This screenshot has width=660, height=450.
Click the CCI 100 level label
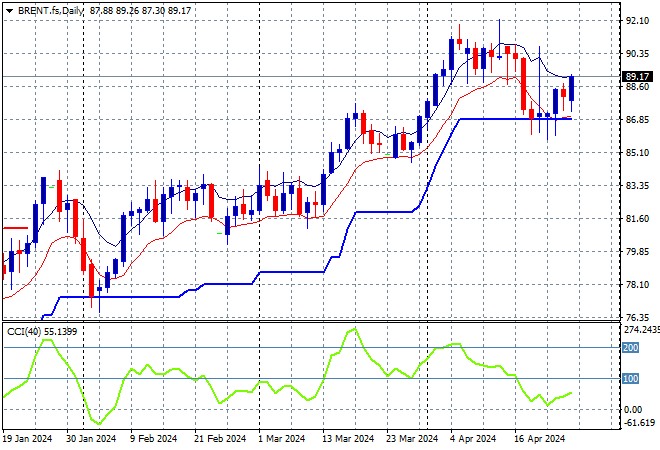click(629, 379)
